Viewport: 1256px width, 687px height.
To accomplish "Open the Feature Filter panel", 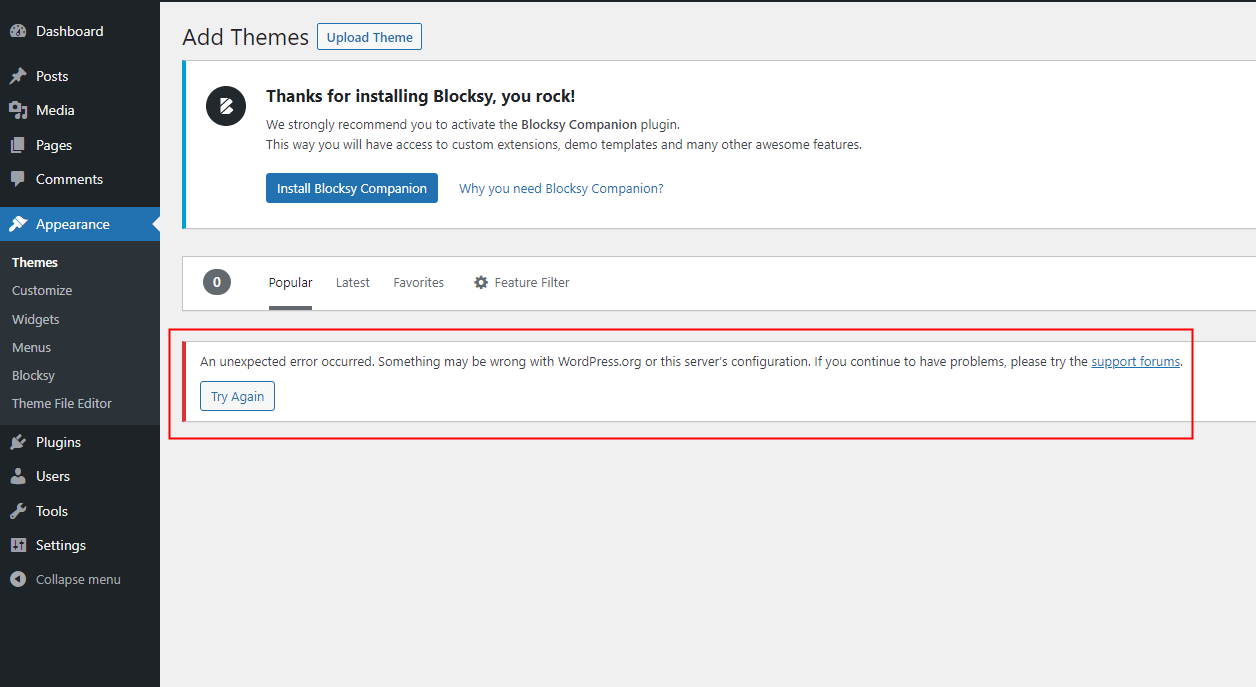I will pos(521,283).
